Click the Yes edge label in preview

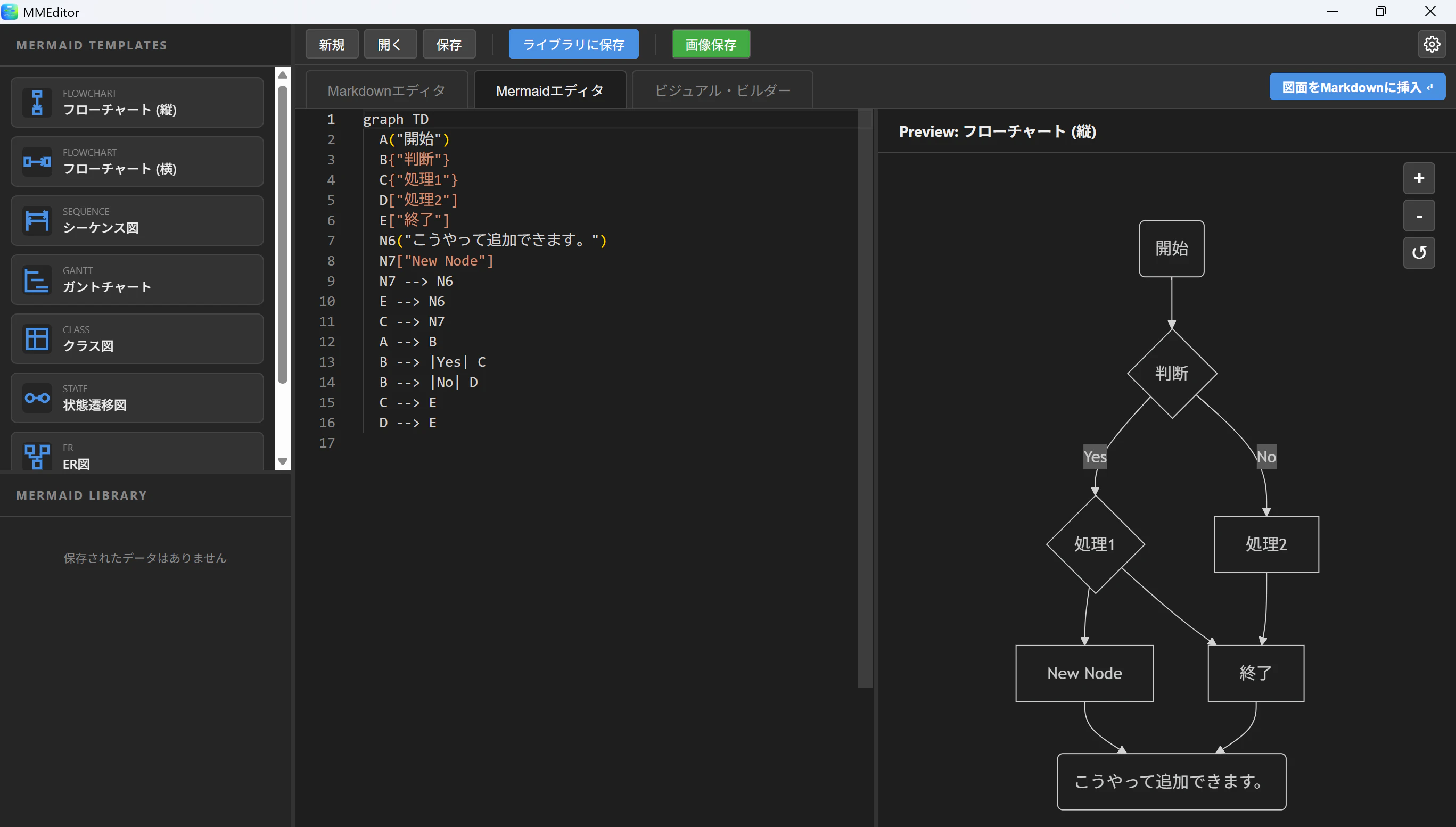1095,457
